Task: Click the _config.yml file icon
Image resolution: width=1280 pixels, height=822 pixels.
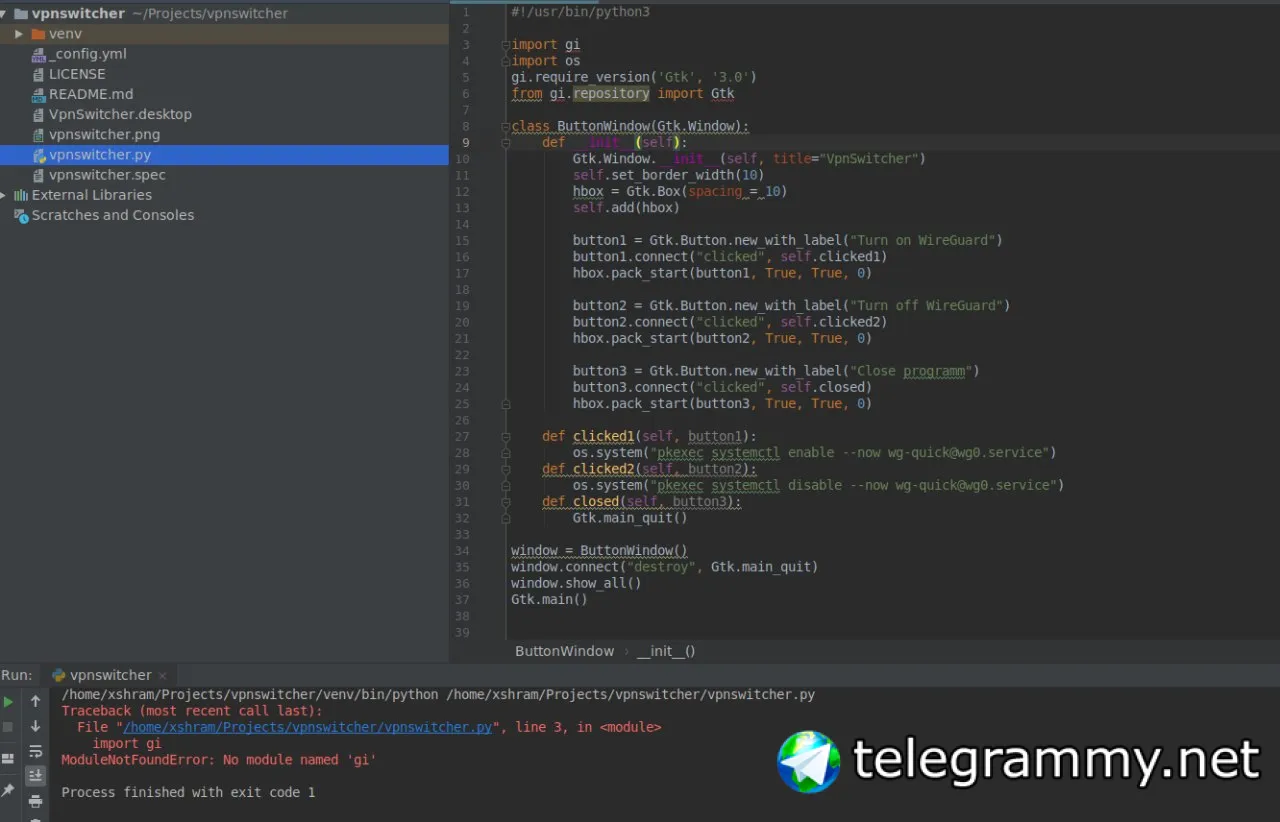Action: click(x=39, y=54)
